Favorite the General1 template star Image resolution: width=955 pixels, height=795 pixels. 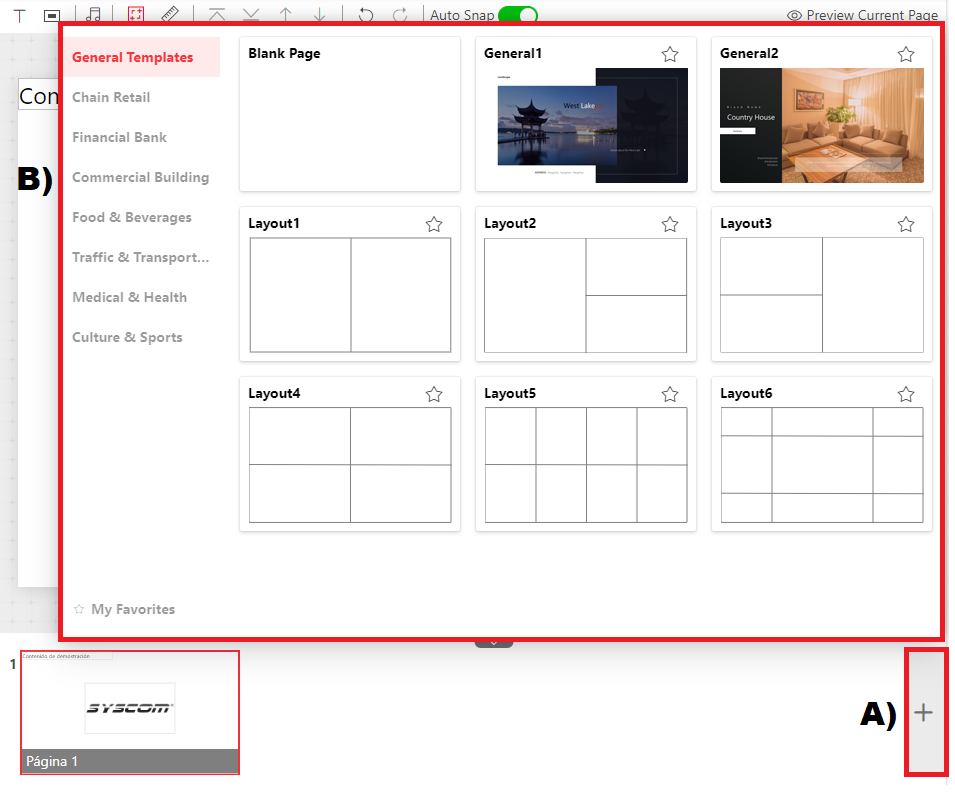[x=670, y=54]
